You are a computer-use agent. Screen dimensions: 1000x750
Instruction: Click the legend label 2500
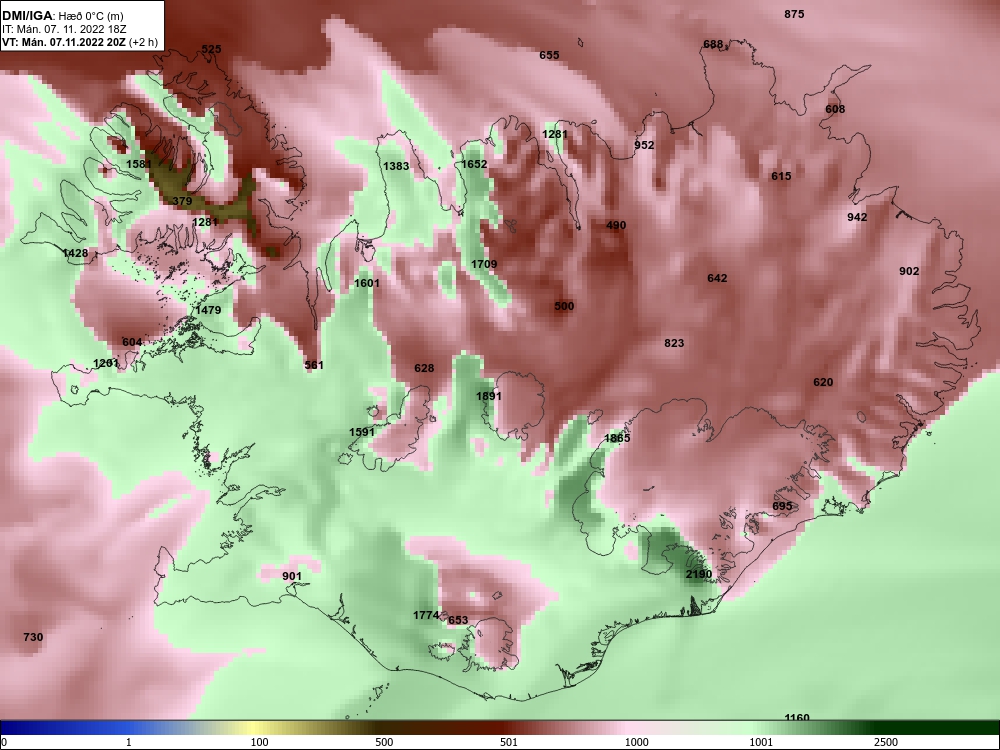886,742
